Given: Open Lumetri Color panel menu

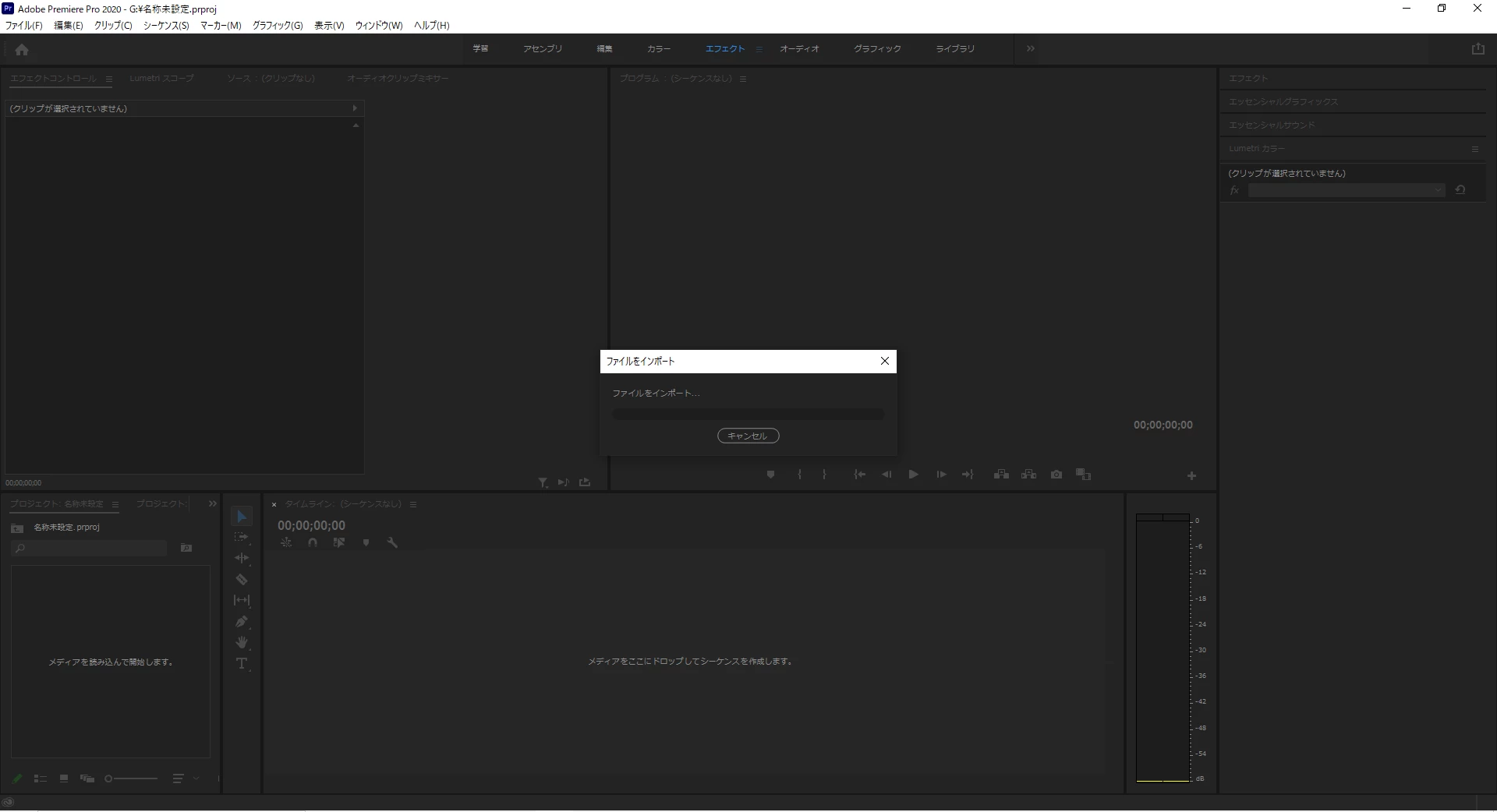Looking at the screenshot, I should [1475, 149].
